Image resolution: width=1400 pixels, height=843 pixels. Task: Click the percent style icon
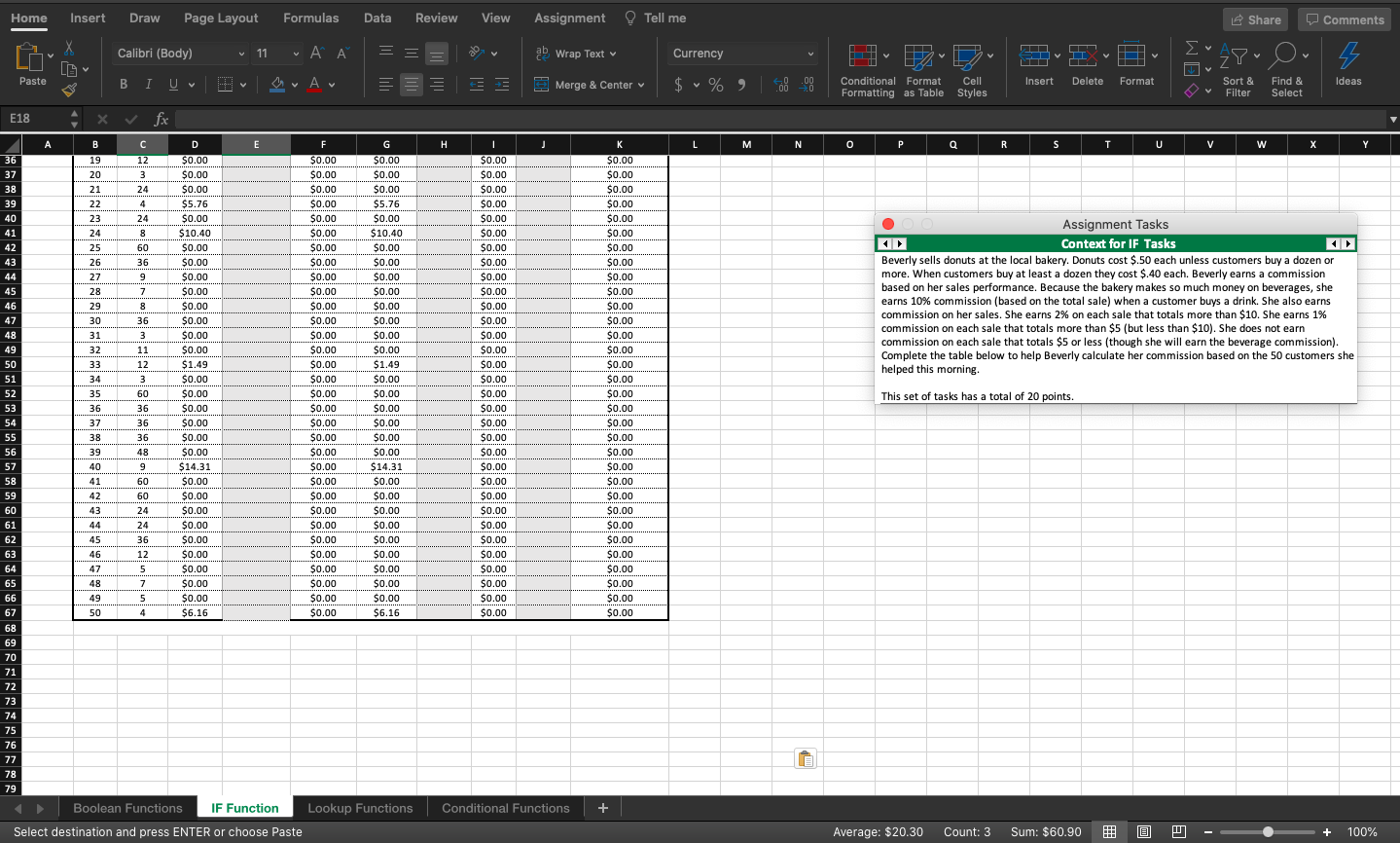716,86
